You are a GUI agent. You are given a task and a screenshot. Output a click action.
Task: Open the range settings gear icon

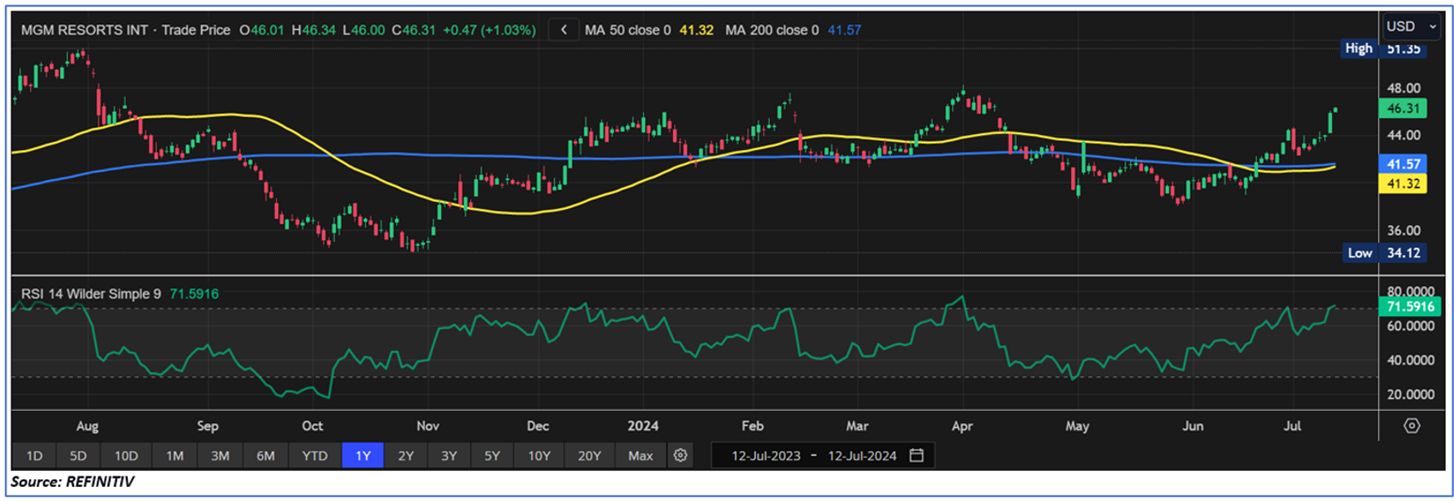[x=681, y=456]
